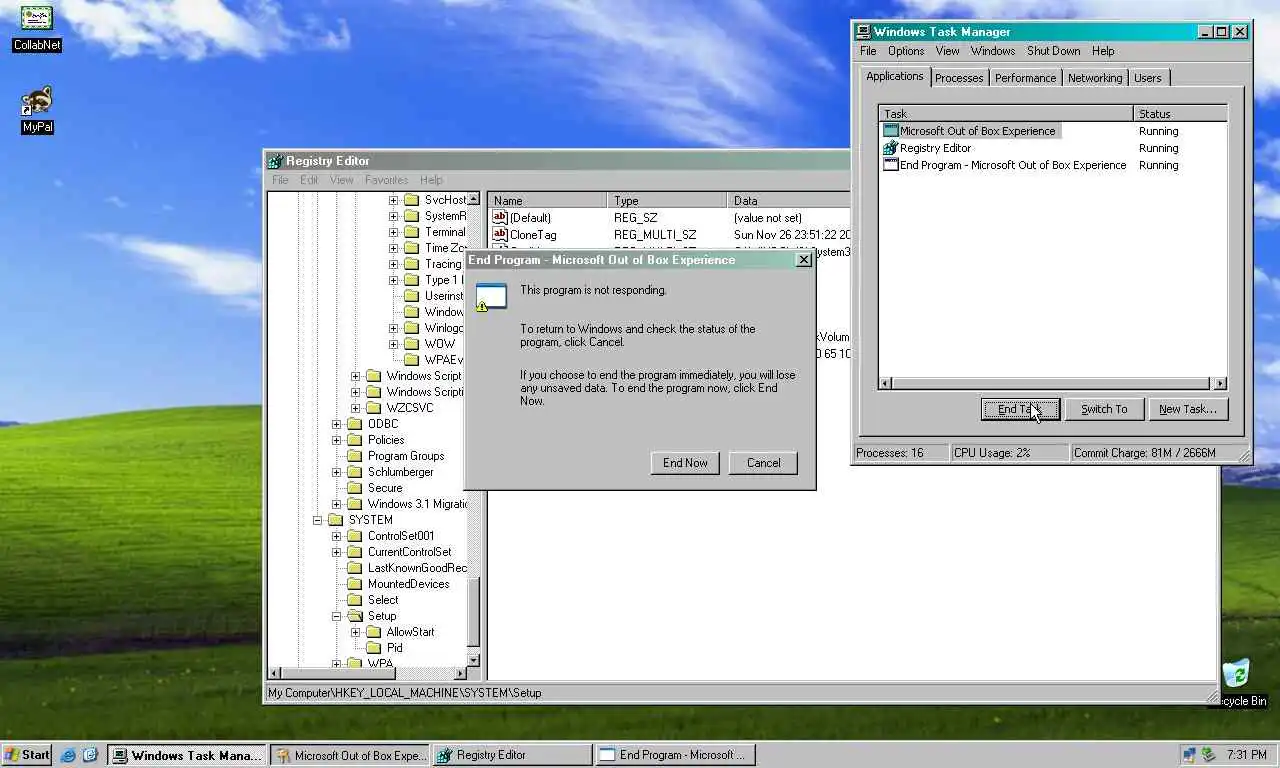Image resolution: width=1280 pixels, height=768 pixels.
Task: Expand the AllowStart key
Action: pyautogui.click(x=356, y=632)
